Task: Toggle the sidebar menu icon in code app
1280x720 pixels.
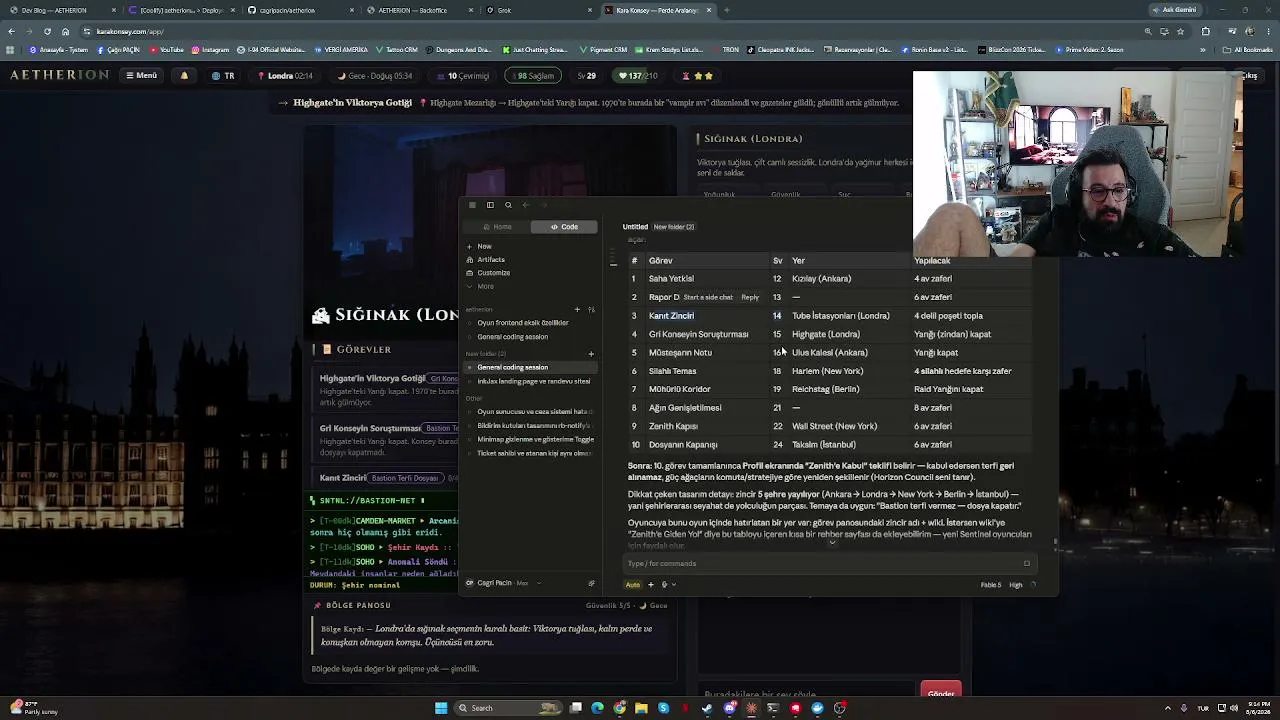Action: coord(472,205)
